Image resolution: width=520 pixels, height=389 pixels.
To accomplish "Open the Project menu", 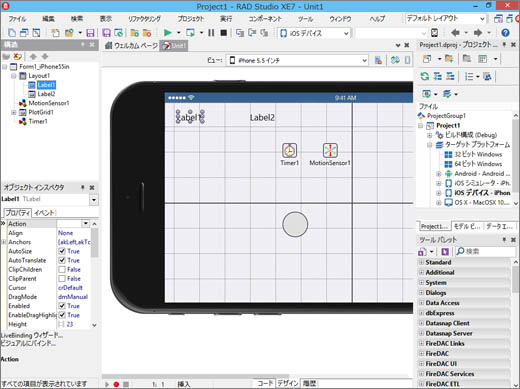I will [x=190, y=19].
